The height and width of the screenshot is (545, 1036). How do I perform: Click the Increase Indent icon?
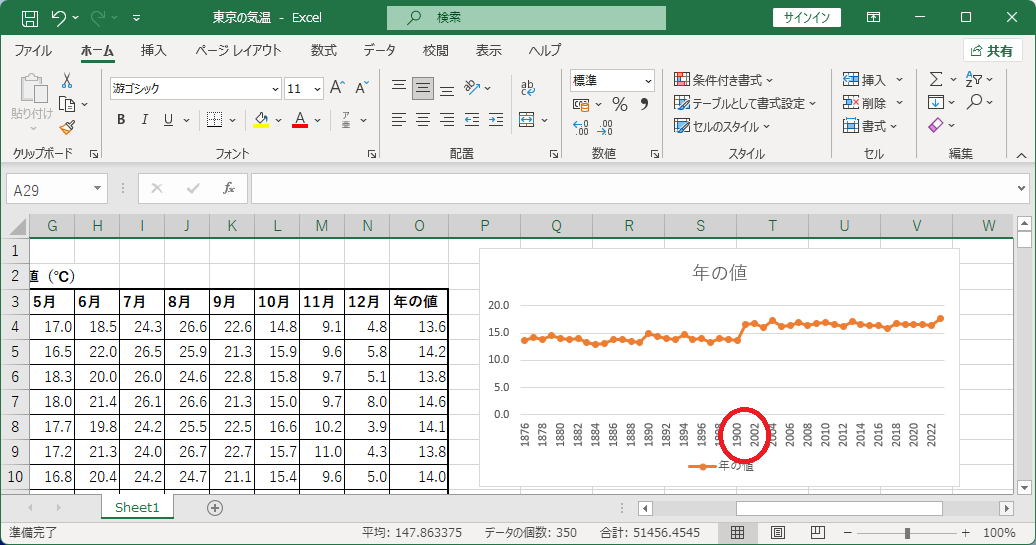[x=496, y=120]
